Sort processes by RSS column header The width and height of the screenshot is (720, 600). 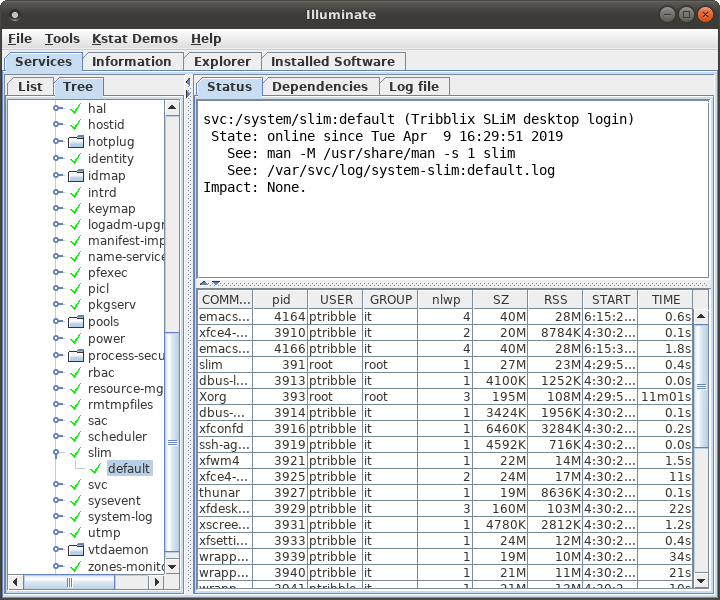555,300
